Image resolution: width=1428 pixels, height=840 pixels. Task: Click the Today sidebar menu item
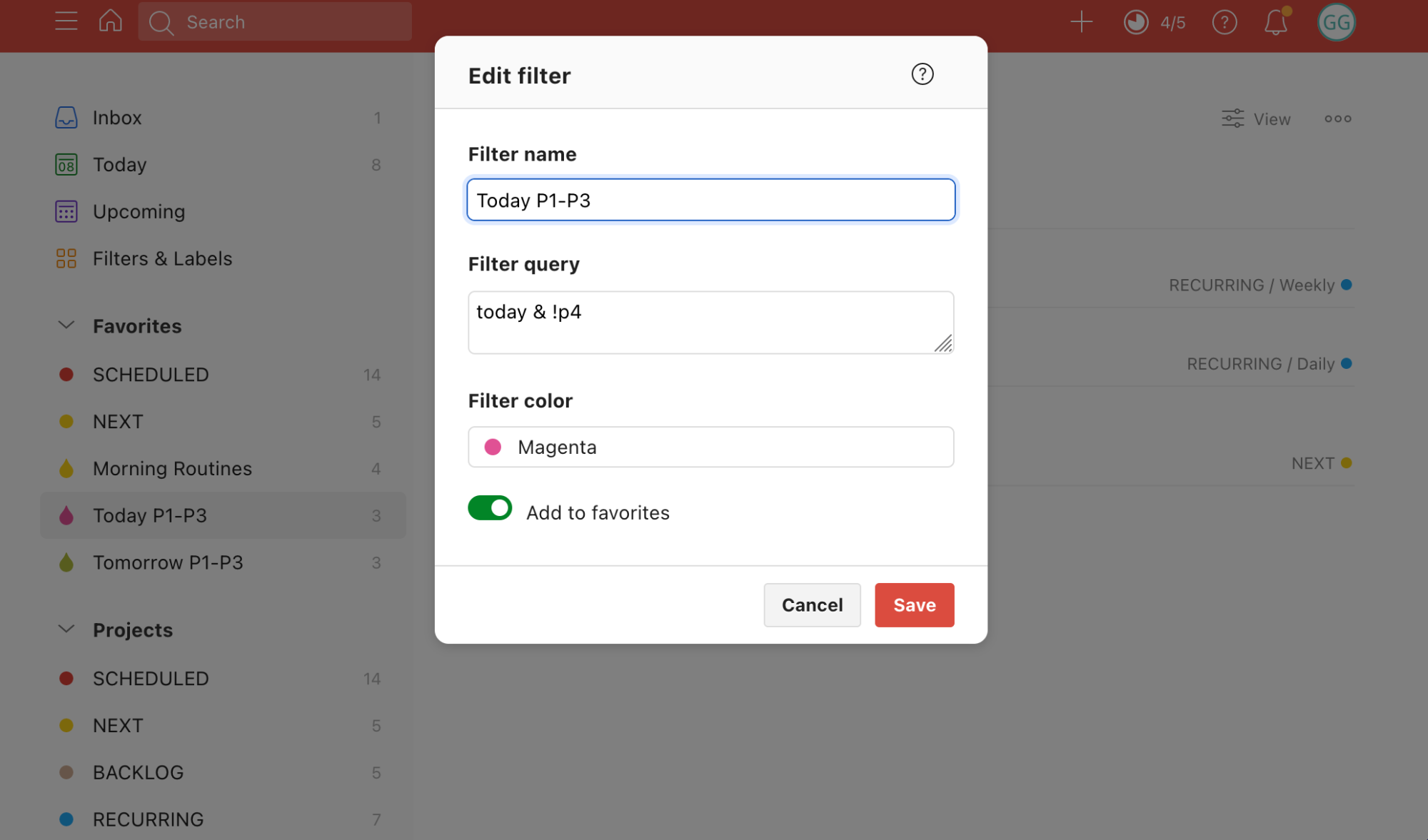(119, 164)
